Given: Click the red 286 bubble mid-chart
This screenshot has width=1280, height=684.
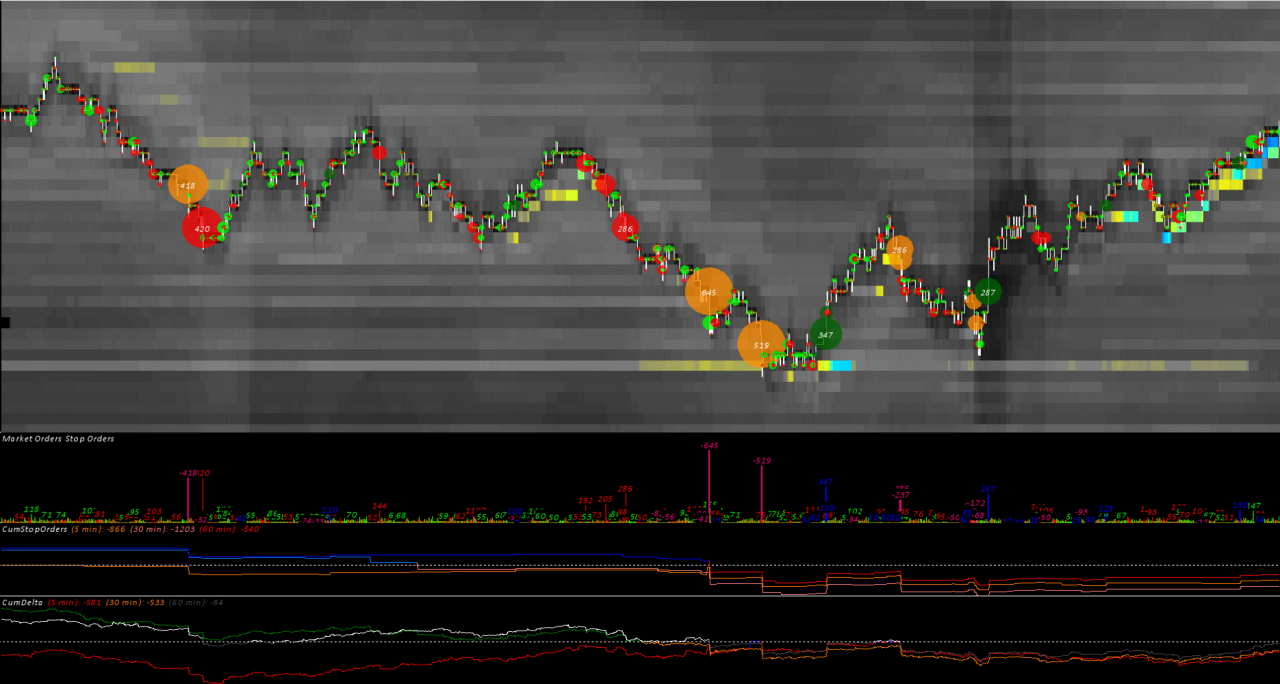Looking at the screenshot, I should tap(626, 229).
